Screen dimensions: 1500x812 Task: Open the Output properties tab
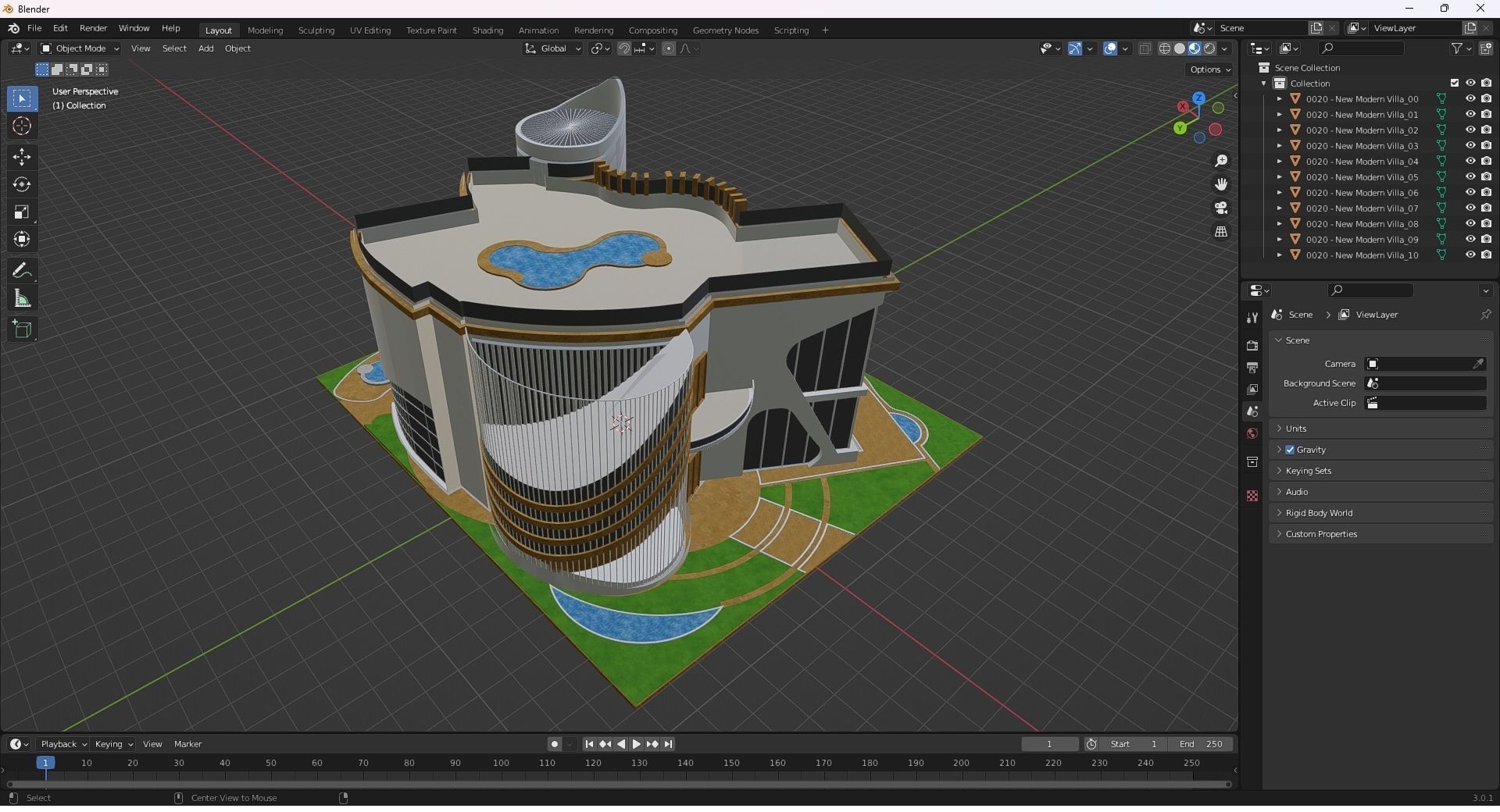tap(1252, 368)
